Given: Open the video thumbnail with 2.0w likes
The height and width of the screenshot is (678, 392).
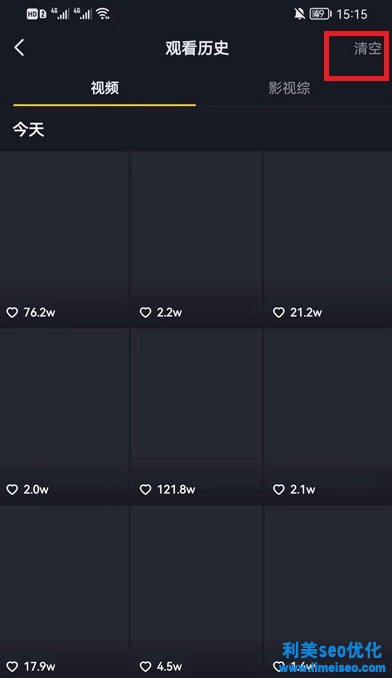Looking at the screenshot, I should 64,416.
